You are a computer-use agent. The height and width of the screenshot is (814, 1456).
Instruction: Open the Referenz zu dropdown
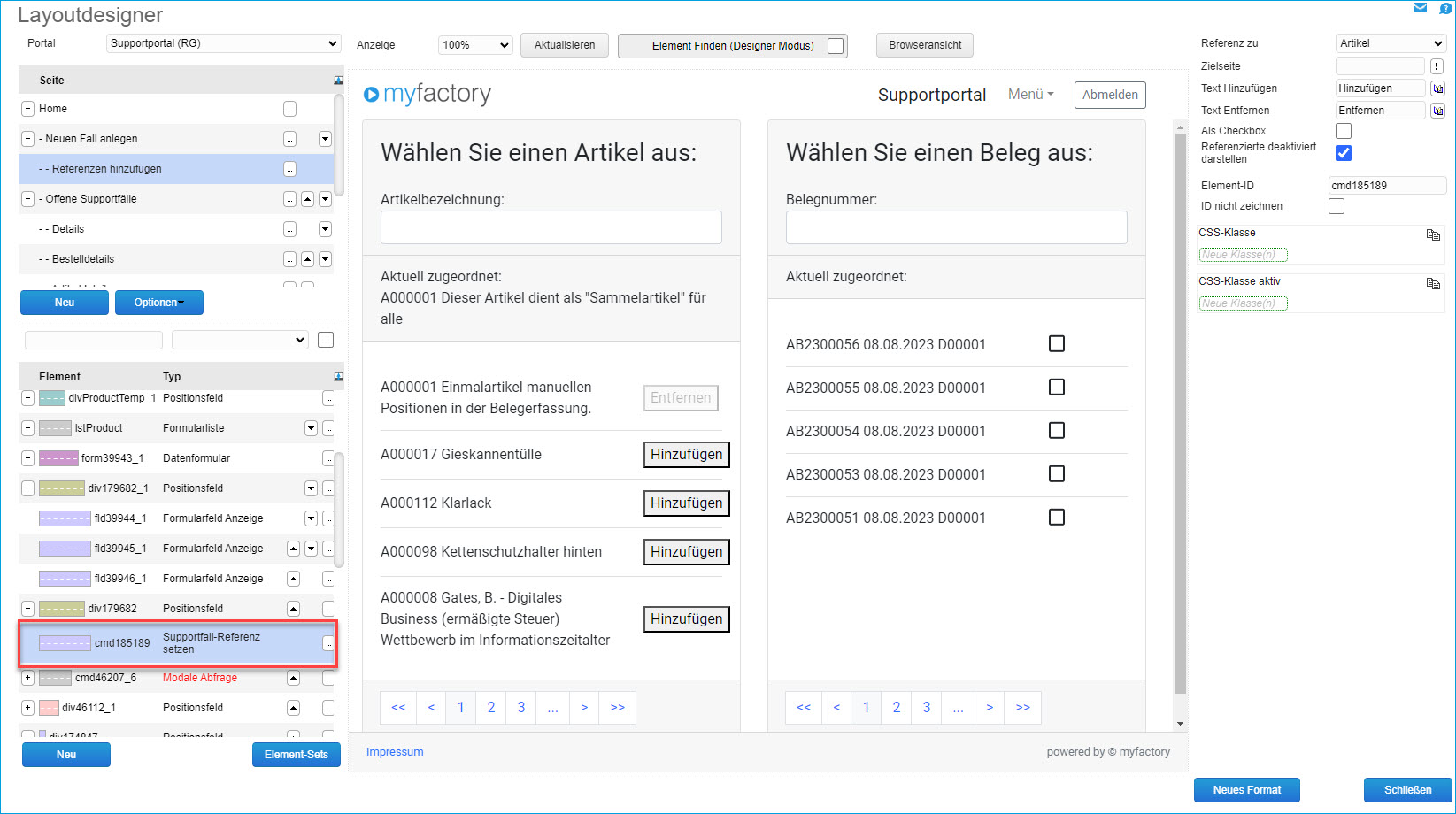coord(1390,43)
